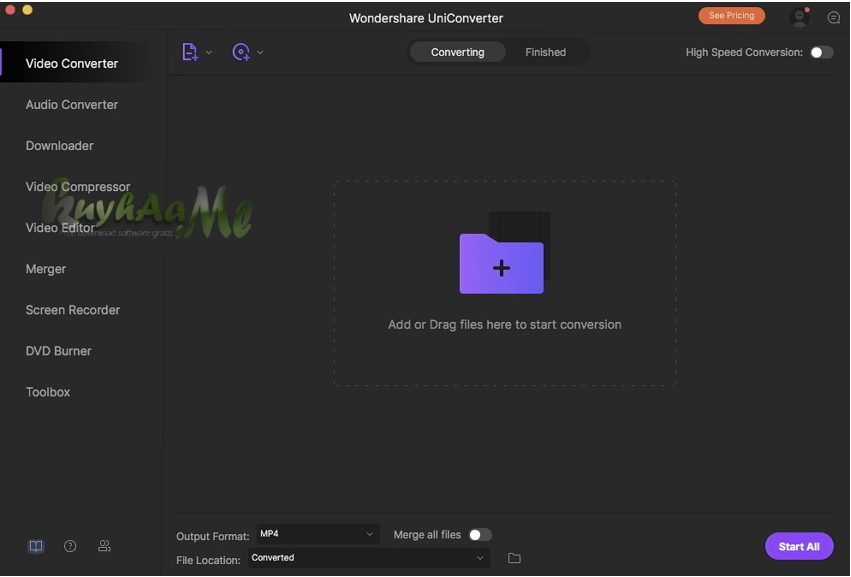Open the Merger section
Image resolution: width=851 pixels, height=577 pixels.
(46, 269)
